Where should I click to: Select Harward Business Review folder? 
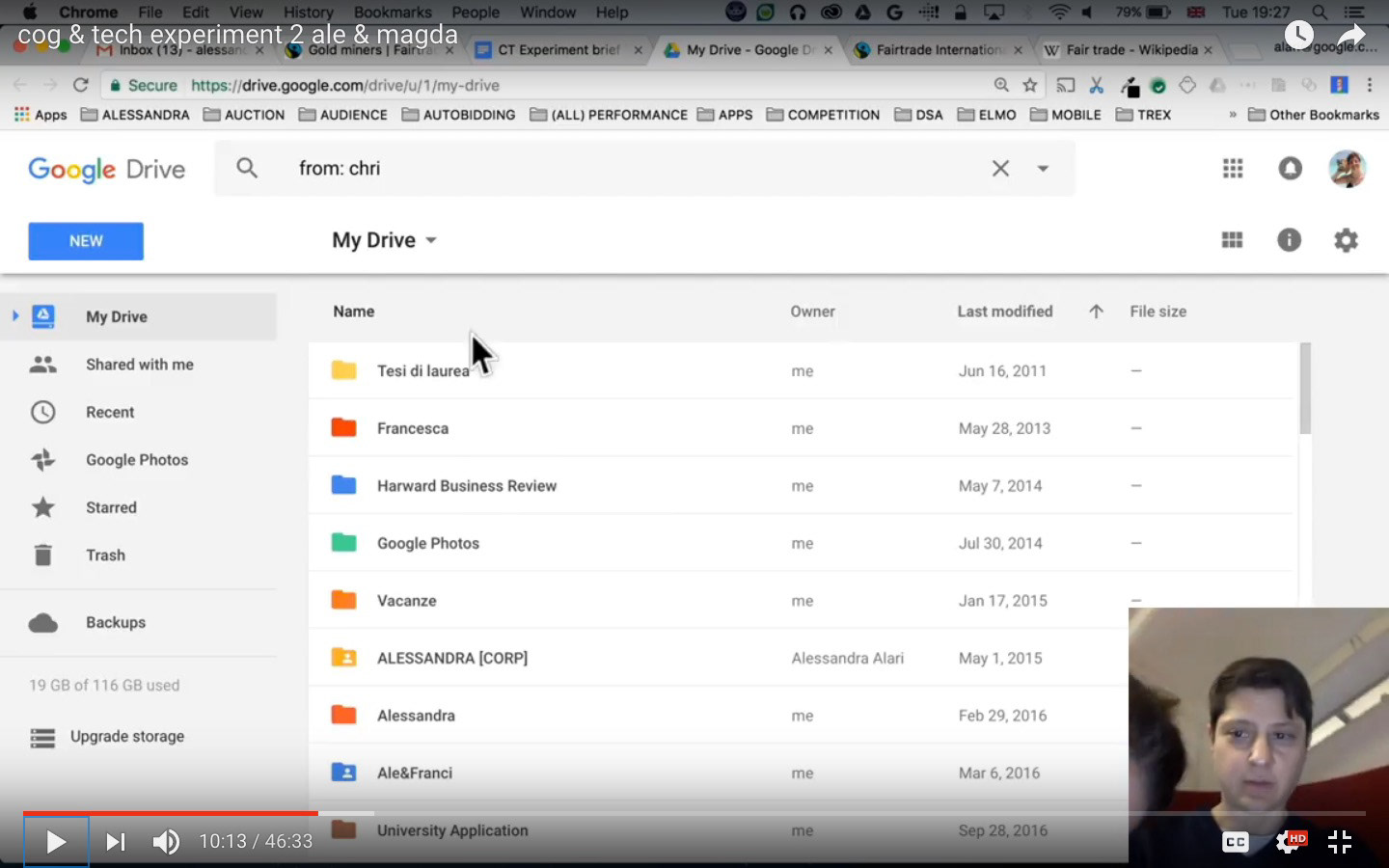coord(801,486)
